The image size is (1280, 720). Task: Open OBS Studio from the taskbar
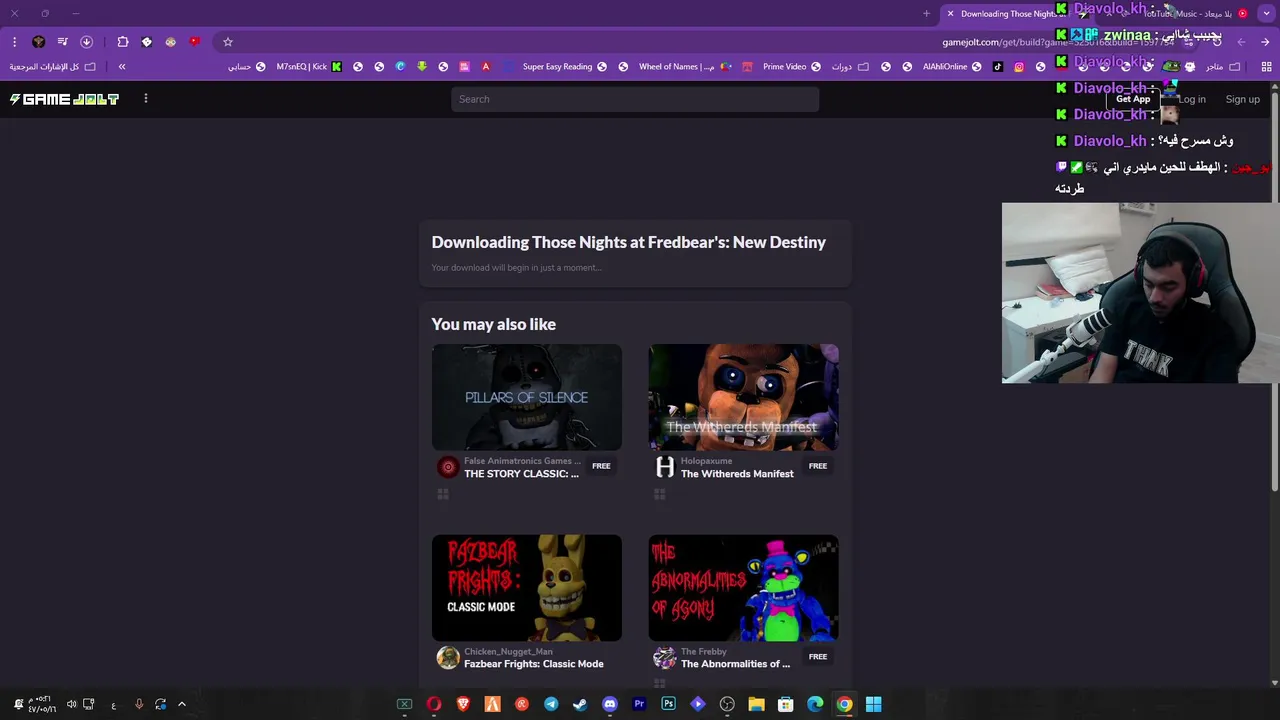coord(727,704)
